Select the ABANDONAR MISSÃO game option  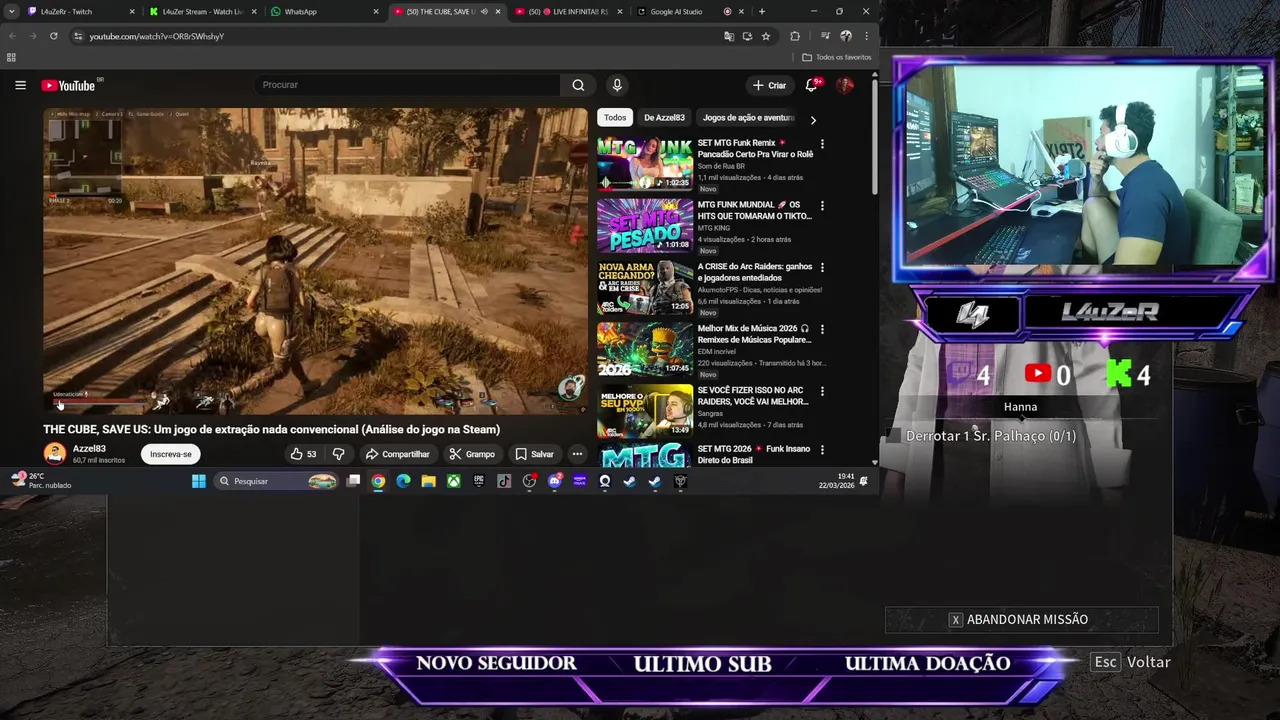1021,620
